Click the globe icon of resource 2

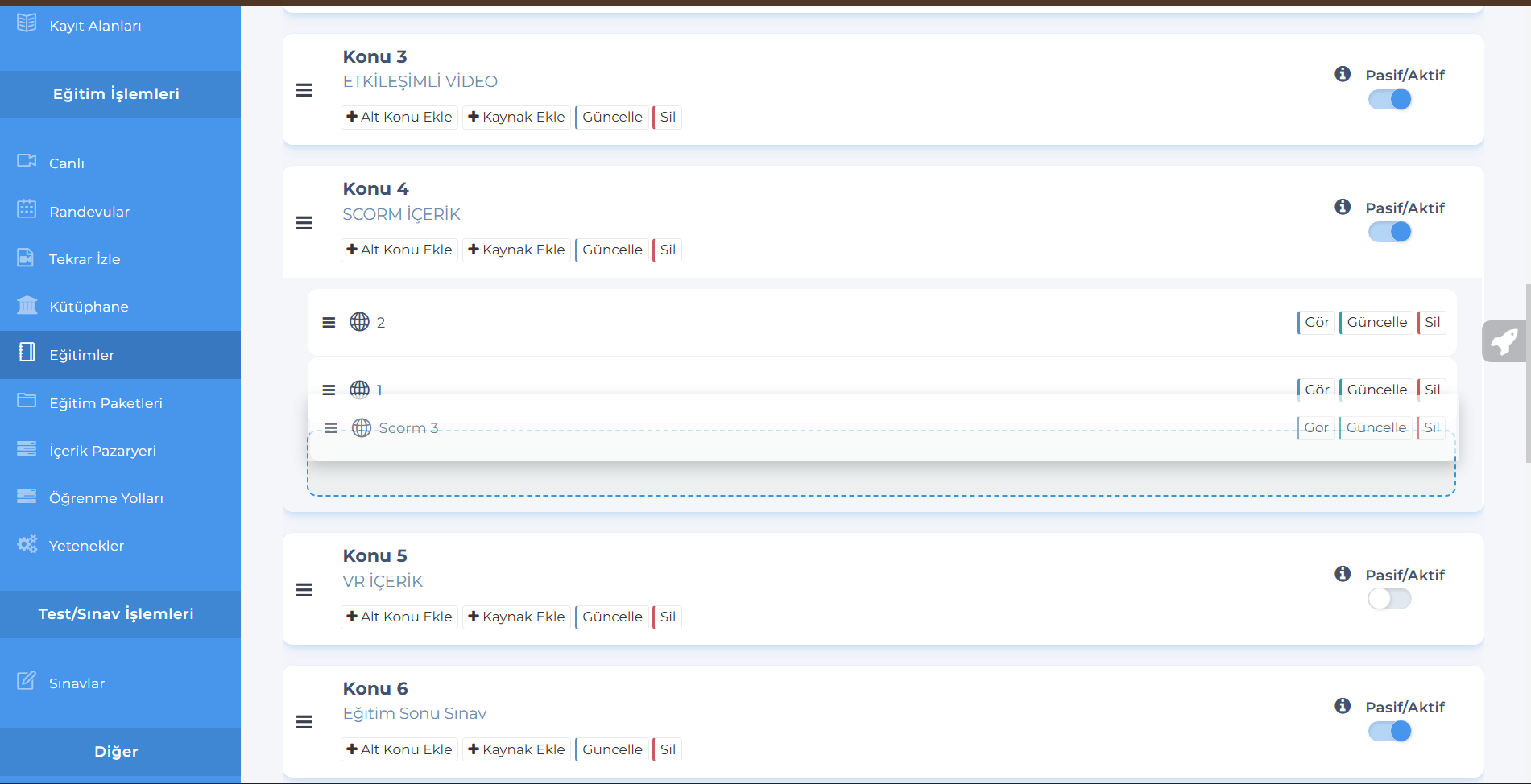359,322
